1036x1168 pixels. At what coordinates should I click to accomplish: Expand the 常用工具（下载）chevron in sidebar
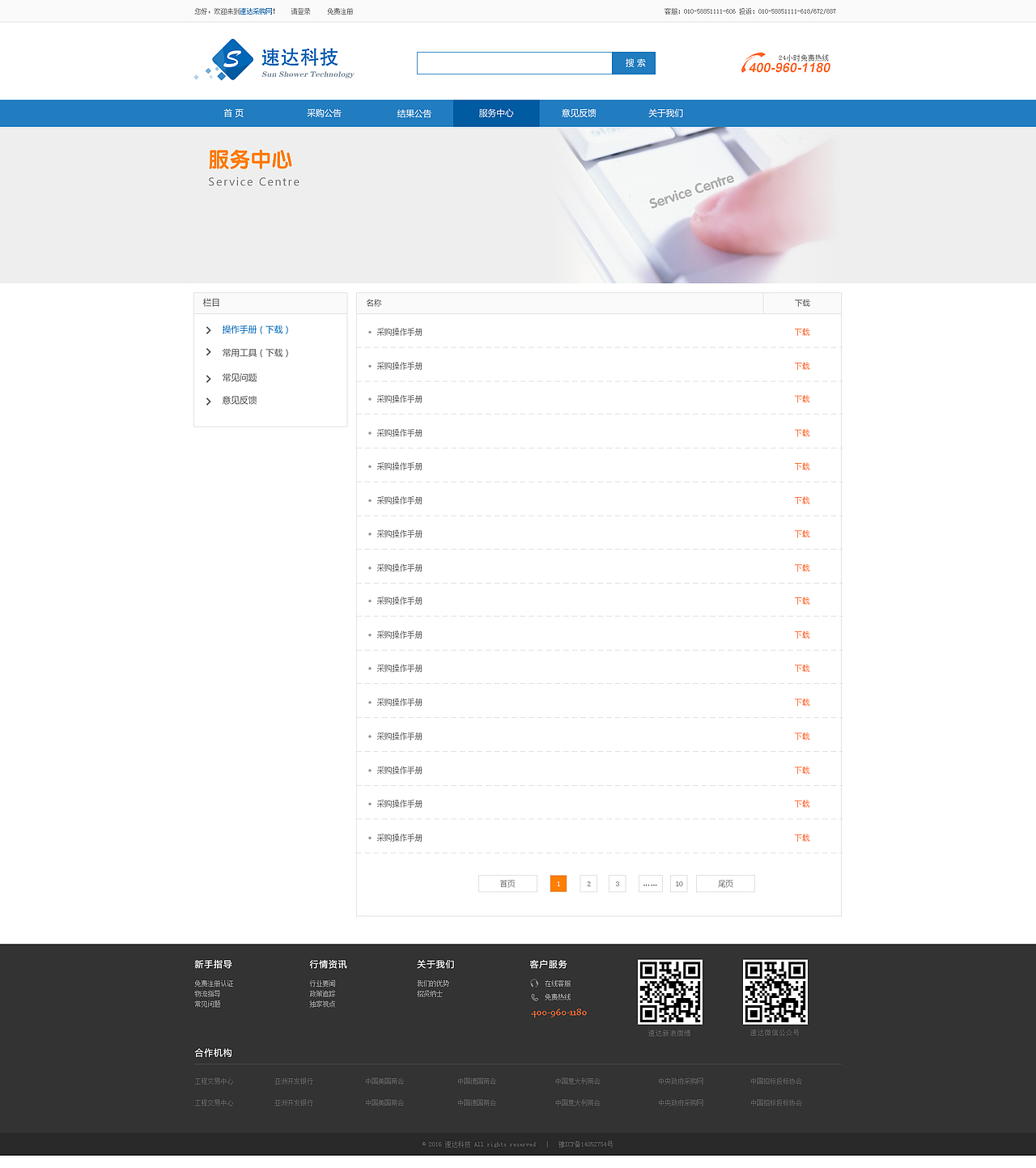click(209, 352)
